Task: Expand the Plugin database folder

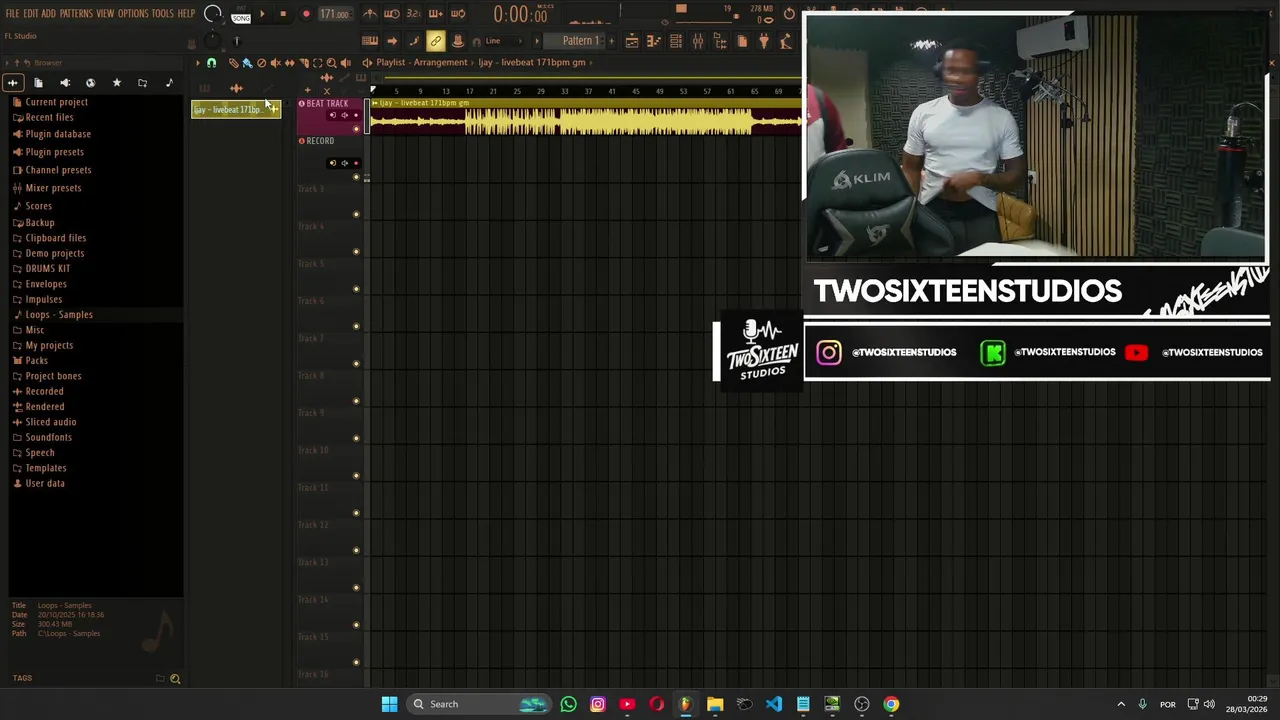Action: pyautogui.click(x=58, y=134)
